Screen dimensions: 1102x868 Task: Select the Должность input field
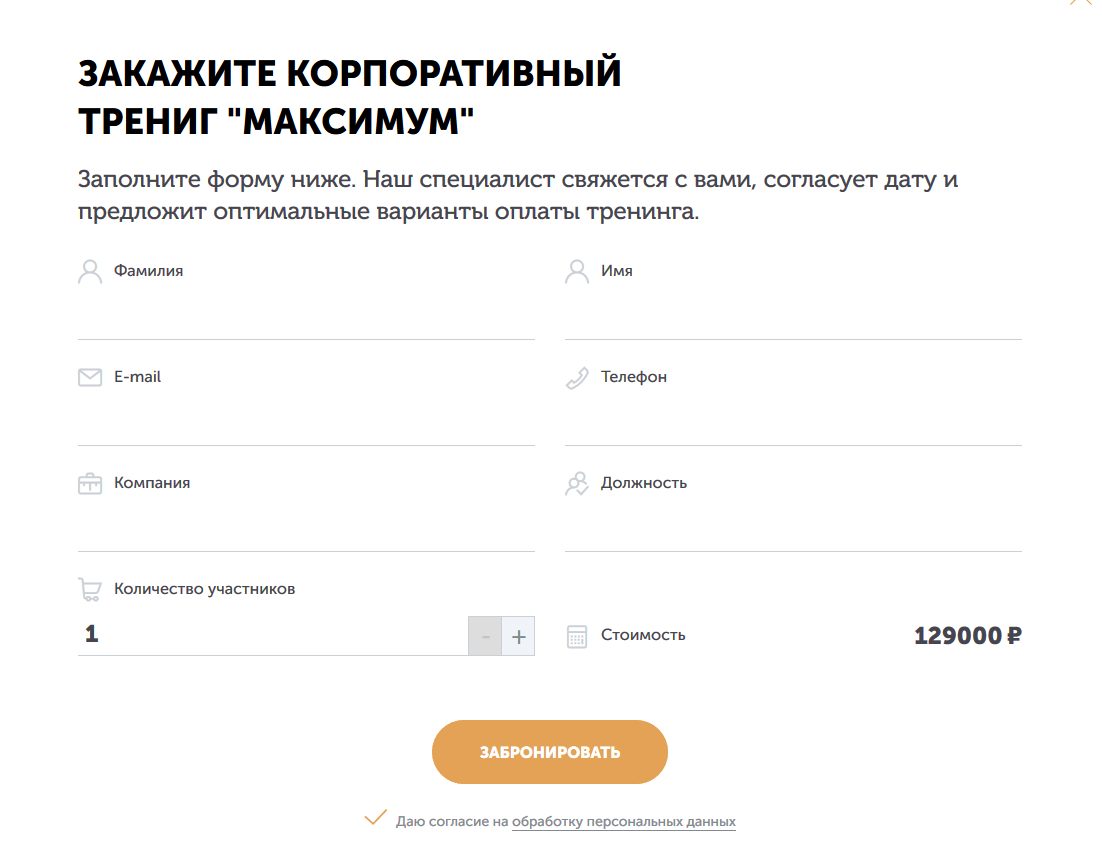click(x=793, y=527)
